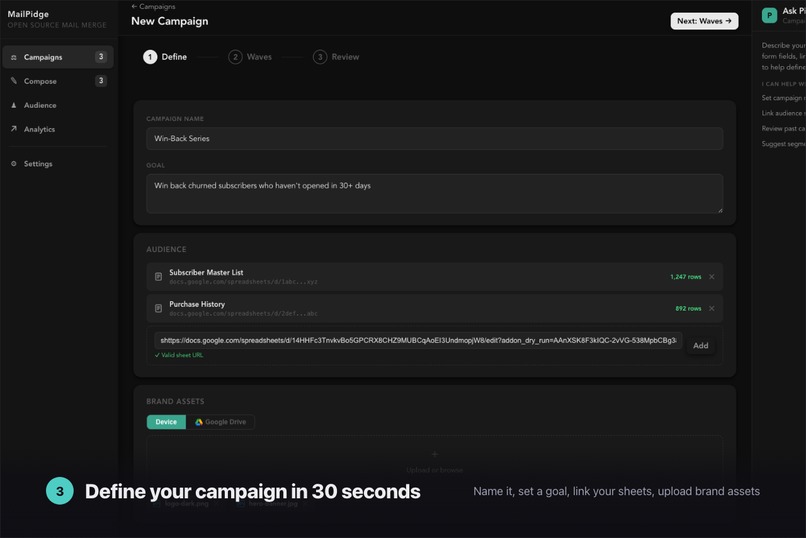Open Settings from the sidebar
The height and width of the screenshot is (538, 806).
pyautogui.click(x=58, y=164)
